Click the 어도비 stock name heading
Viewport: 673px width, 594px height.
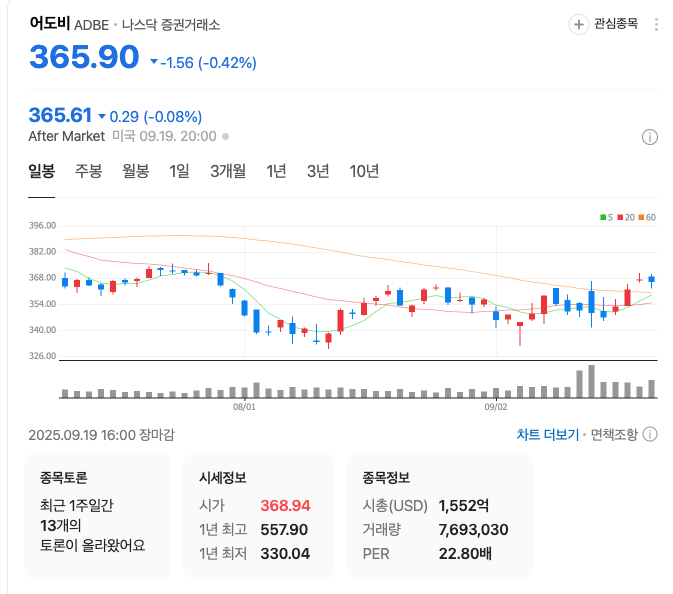[x=50, y=23]
